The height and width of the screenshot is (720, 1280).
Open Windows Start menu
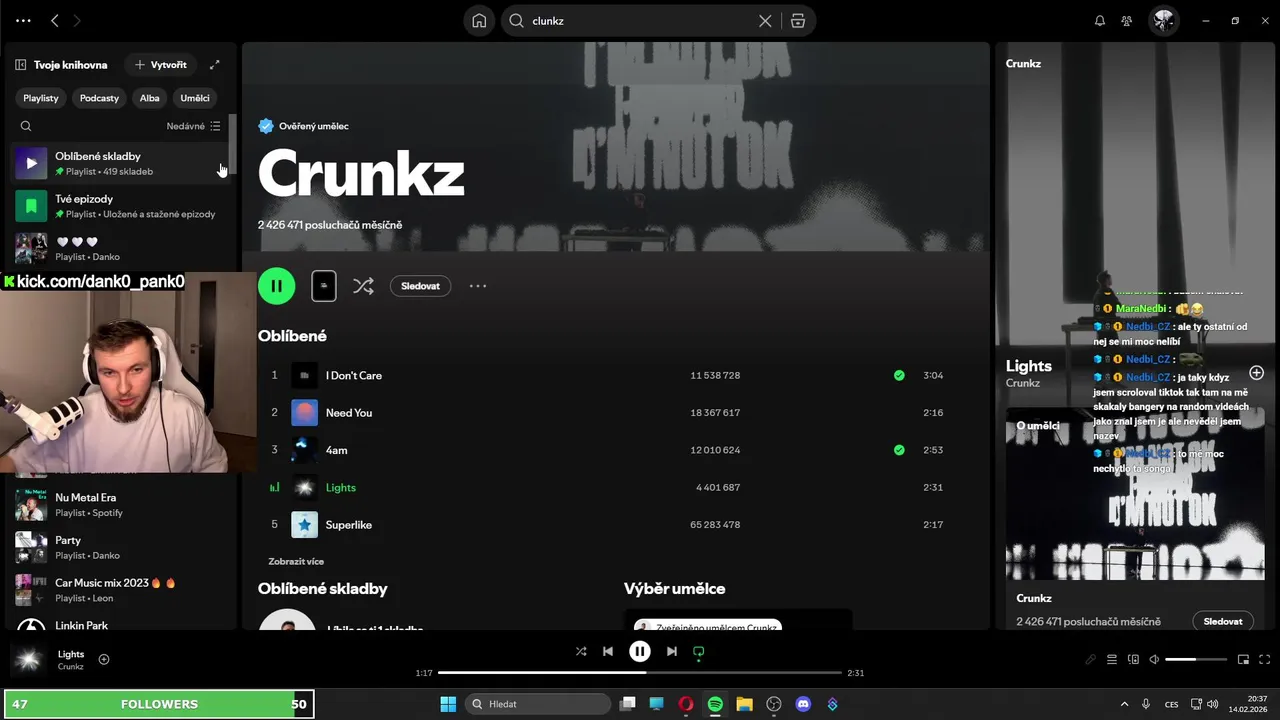pos(448,704)
